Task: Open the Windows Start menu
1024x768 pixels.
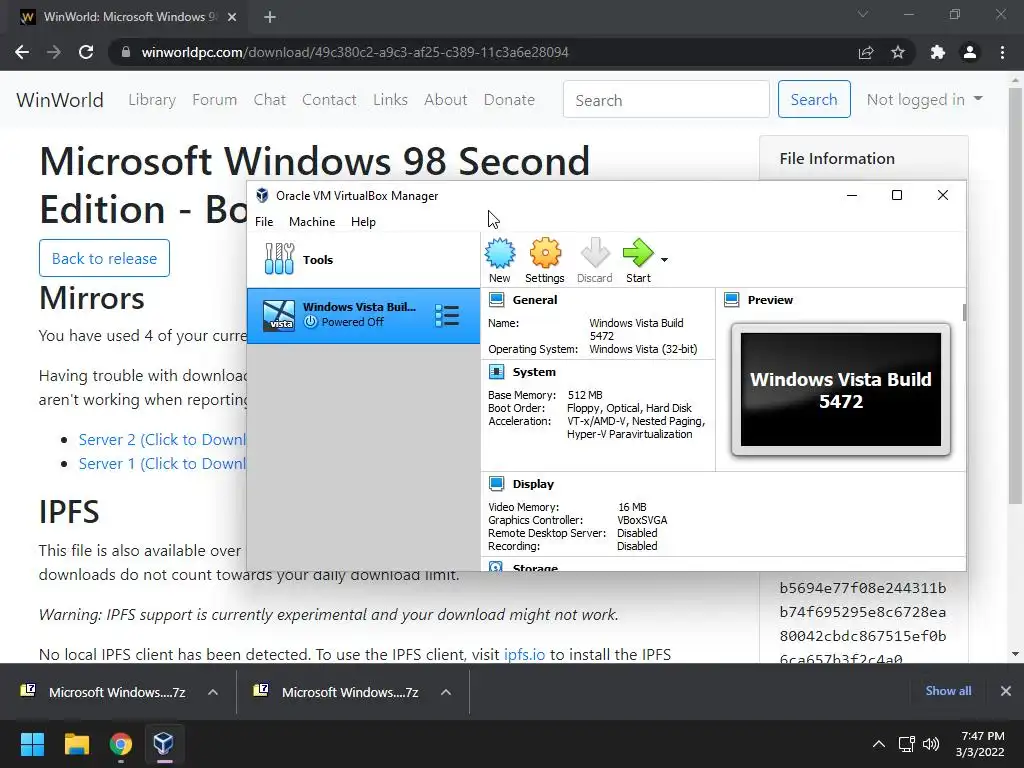Action: pyautogui.click(x=32, y=744)
